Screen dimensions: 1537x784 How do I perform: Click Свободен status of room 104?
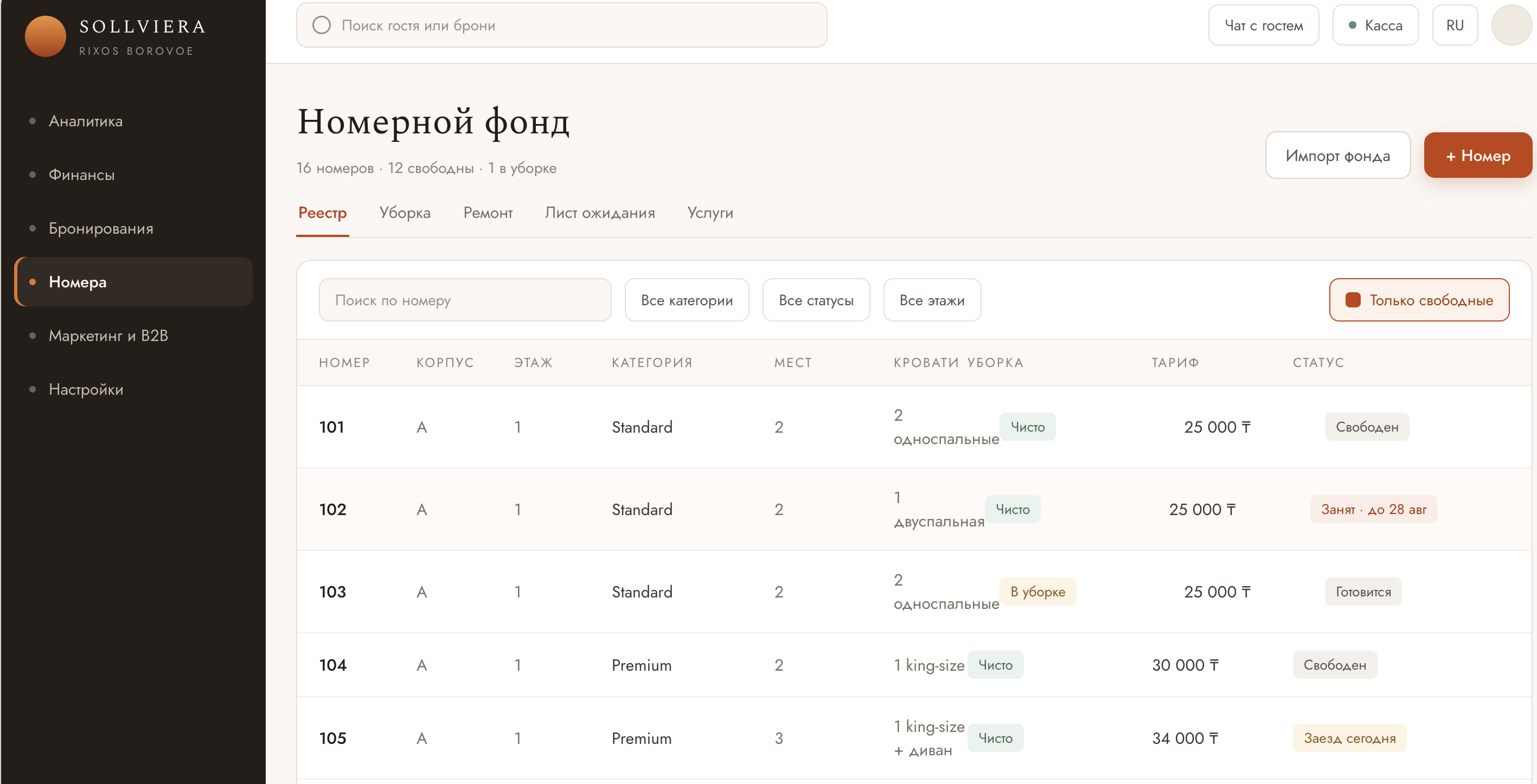click(1335, 665)
